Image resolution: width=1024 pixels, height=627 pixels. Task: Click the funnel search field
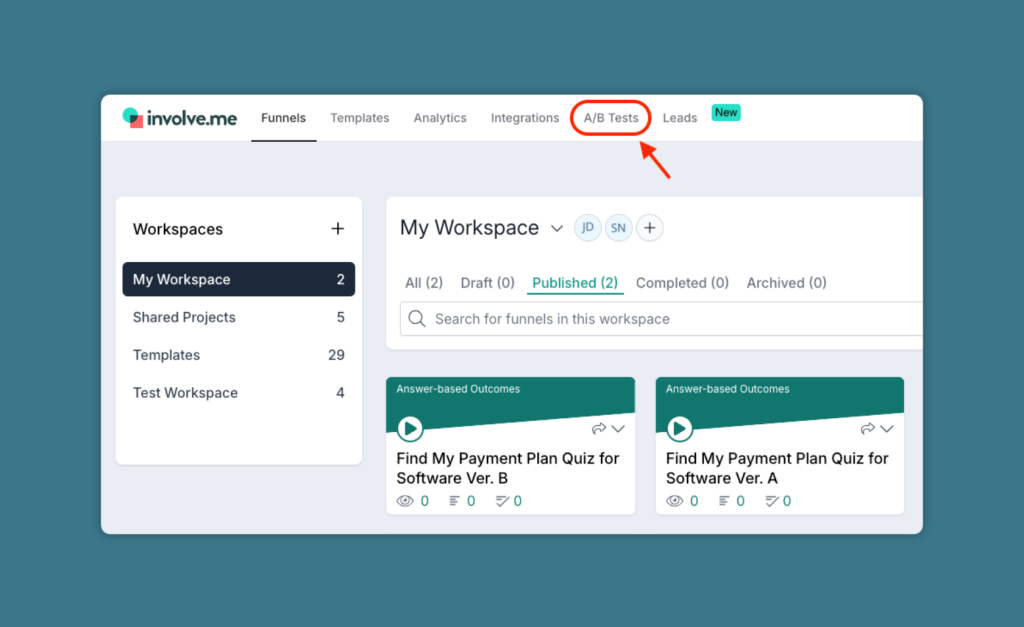point(660,319)
